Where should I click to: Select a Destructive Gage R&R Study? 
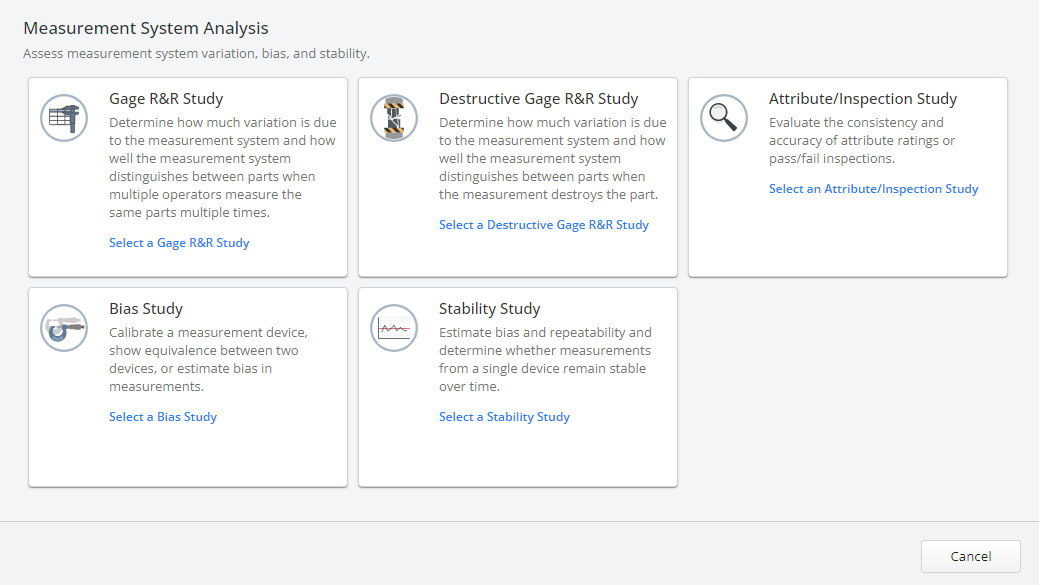(x=544, y=224)
